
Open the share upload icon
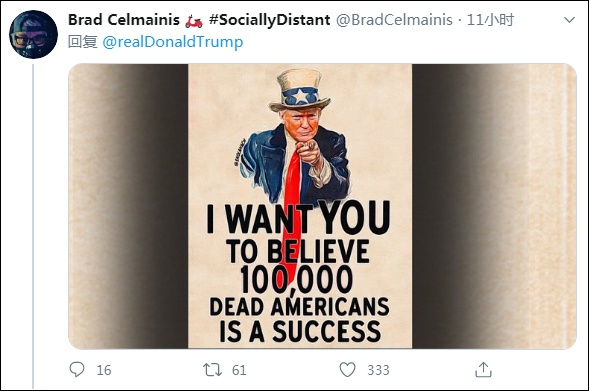[483, 370]
